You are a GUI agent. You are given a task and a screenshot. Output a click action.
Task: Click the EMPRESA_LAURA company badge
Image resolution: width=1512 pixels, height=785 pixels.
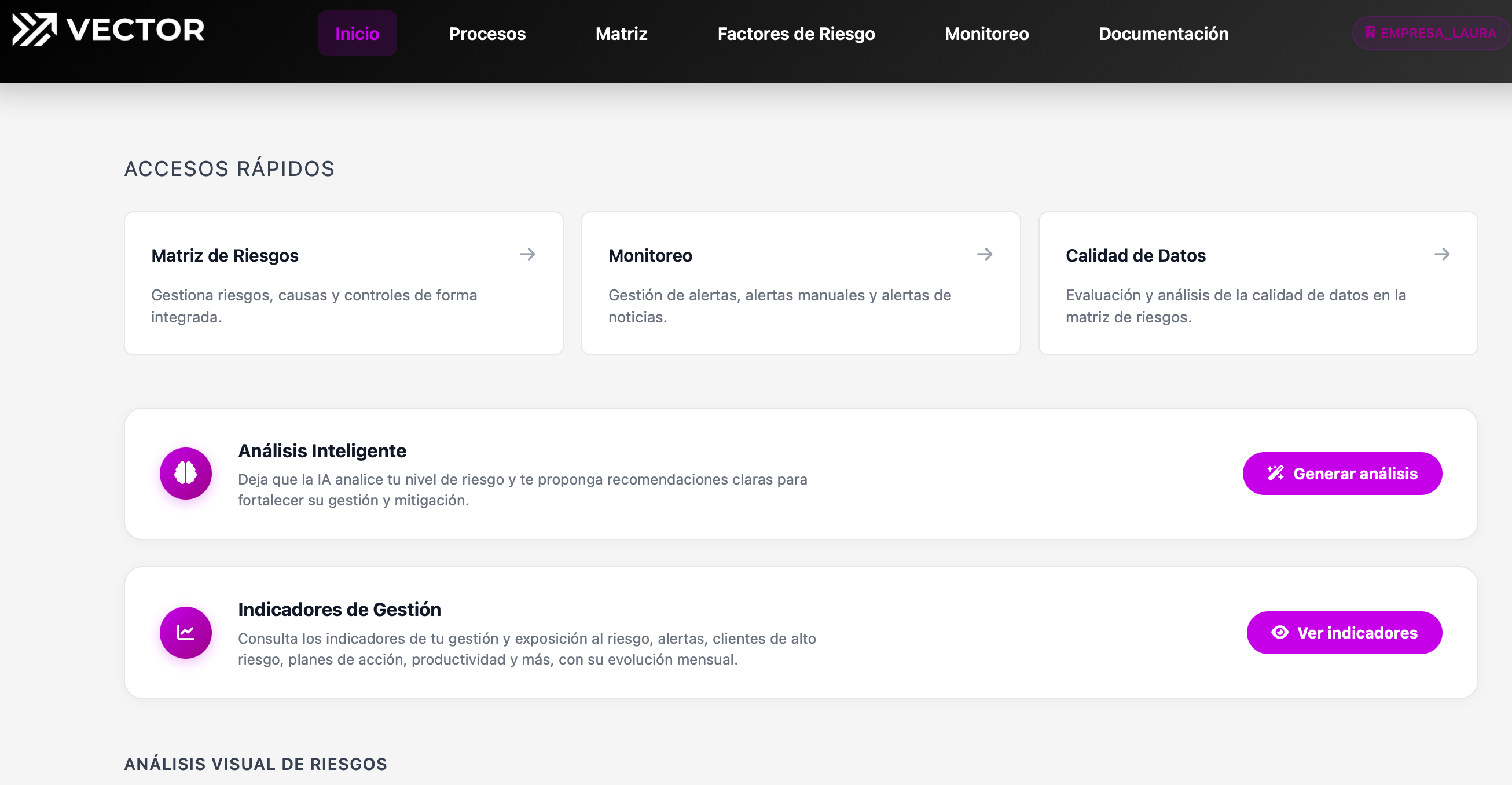[x=1431, y=33]
